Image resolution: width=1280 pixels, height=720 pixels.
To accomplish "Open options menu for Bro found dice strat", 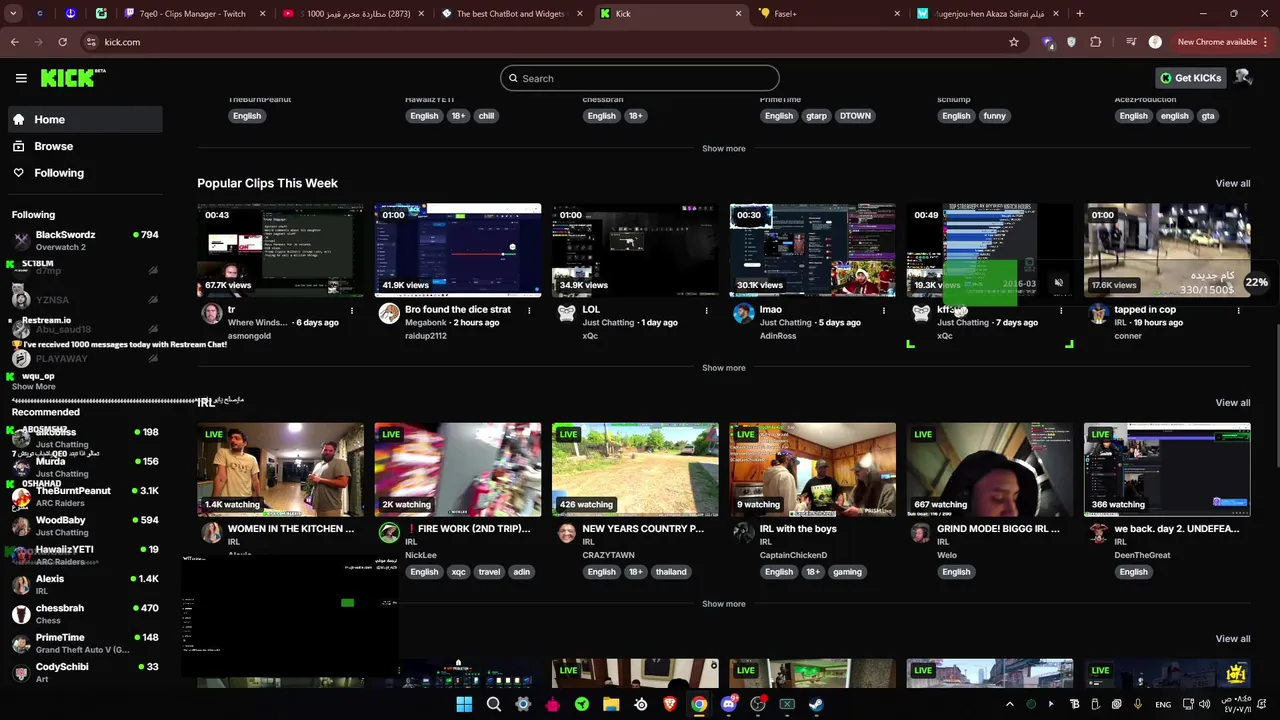I will (x=529, y=311).
